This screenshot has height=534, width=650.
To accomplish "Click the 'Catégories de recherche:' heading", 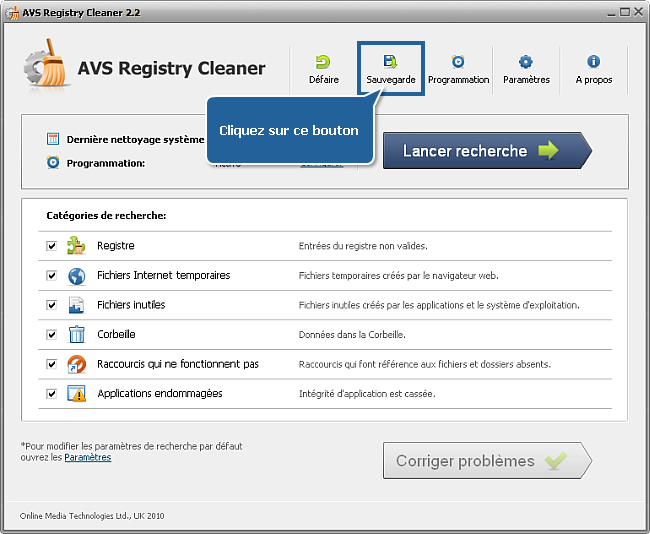I will click(106, 216).
